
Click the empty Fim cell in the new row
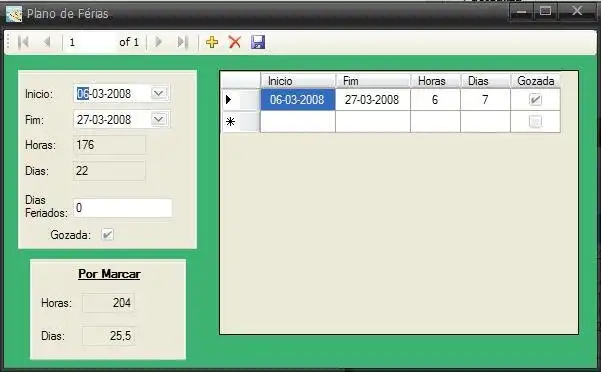tap(373, 122)
